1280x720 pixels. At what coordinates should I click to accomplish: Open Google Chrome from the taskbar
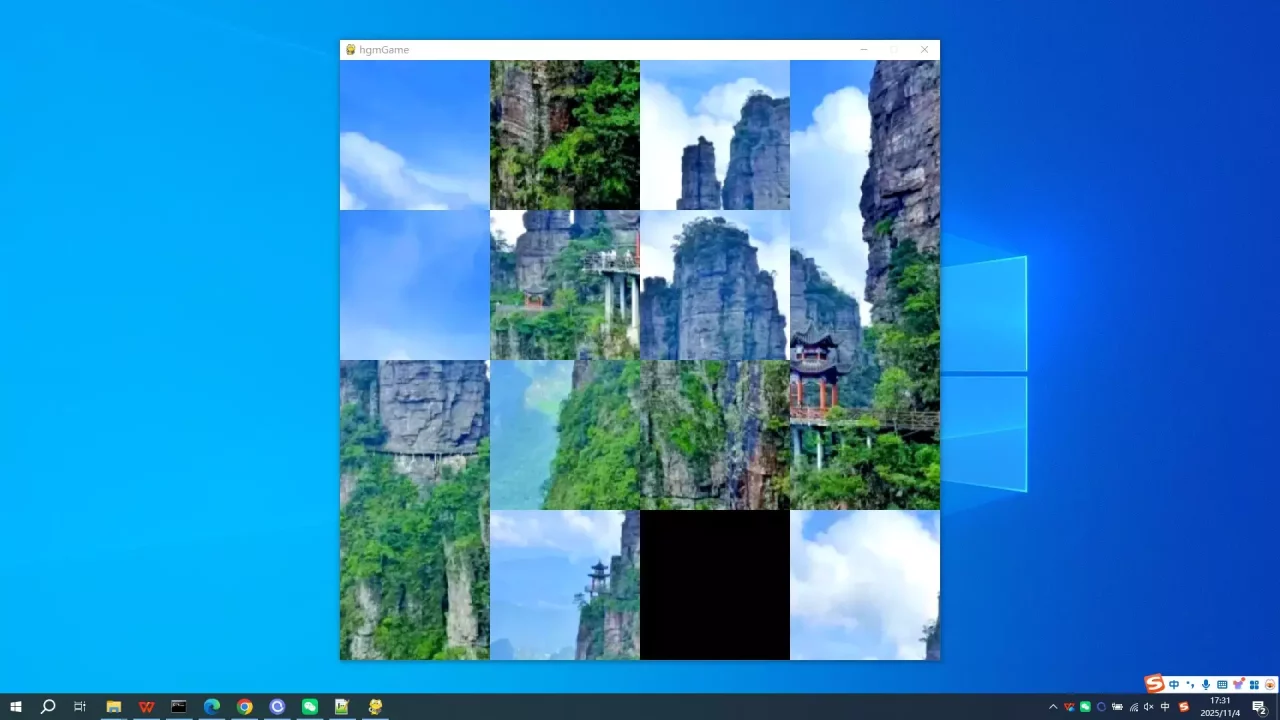tap(243, 707)
